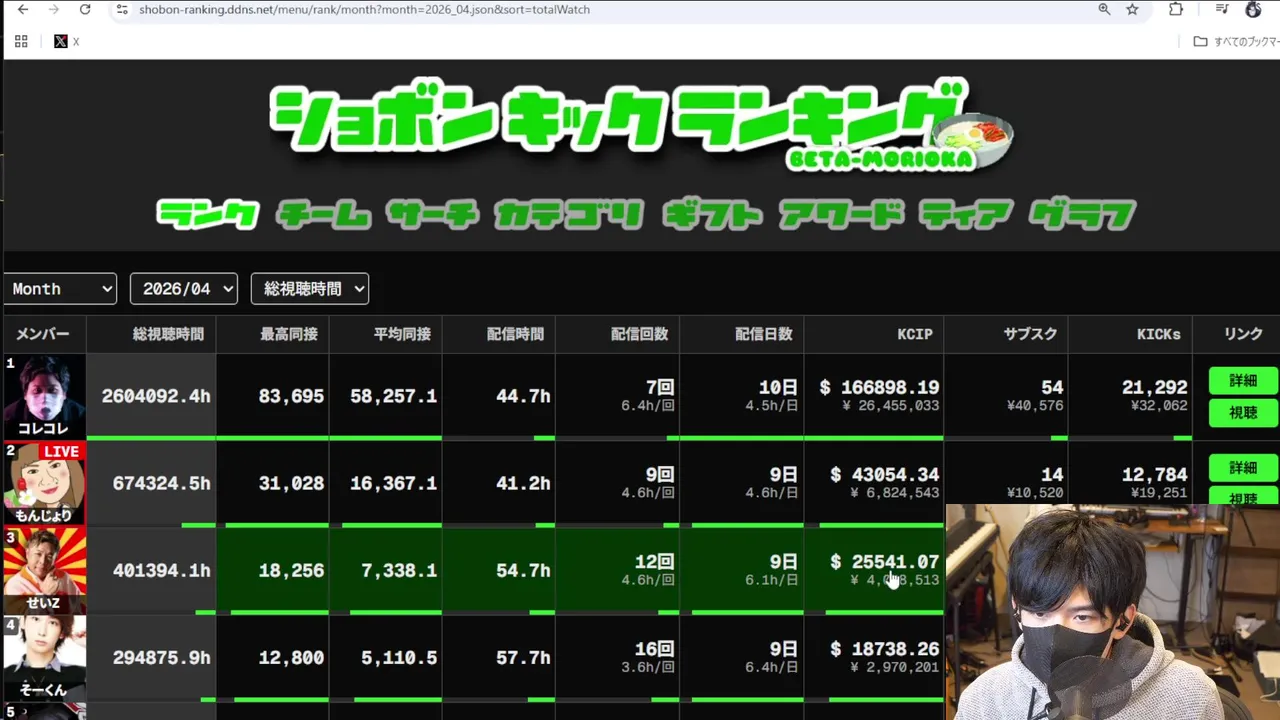The image size is (1280, 720).
Task: Open もんじょり's avatar thumbnail
Action: pos(44,483)
